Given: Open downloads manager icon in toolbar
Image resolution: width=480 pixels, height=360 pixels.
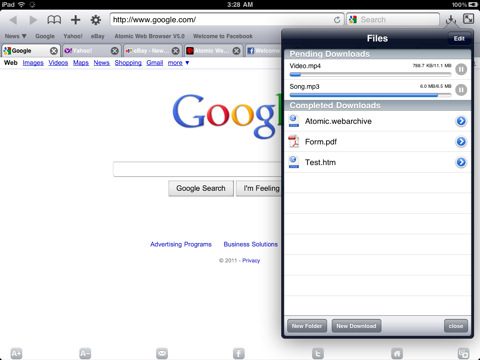Looking at the screenshot, I should coord(451,20).
